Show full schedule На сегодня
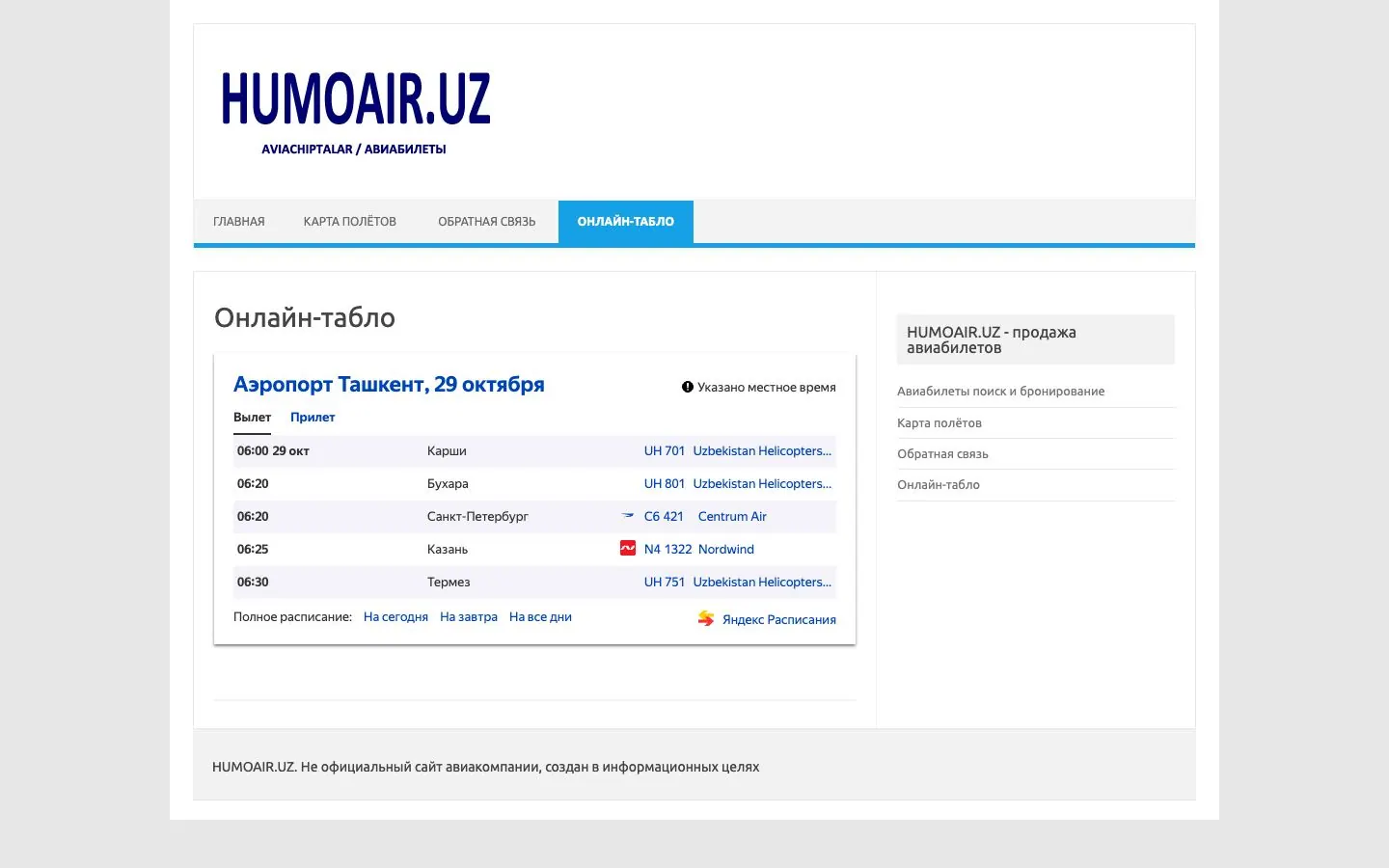The width and height of the screenshot is (1389, 868). point(395,616)
